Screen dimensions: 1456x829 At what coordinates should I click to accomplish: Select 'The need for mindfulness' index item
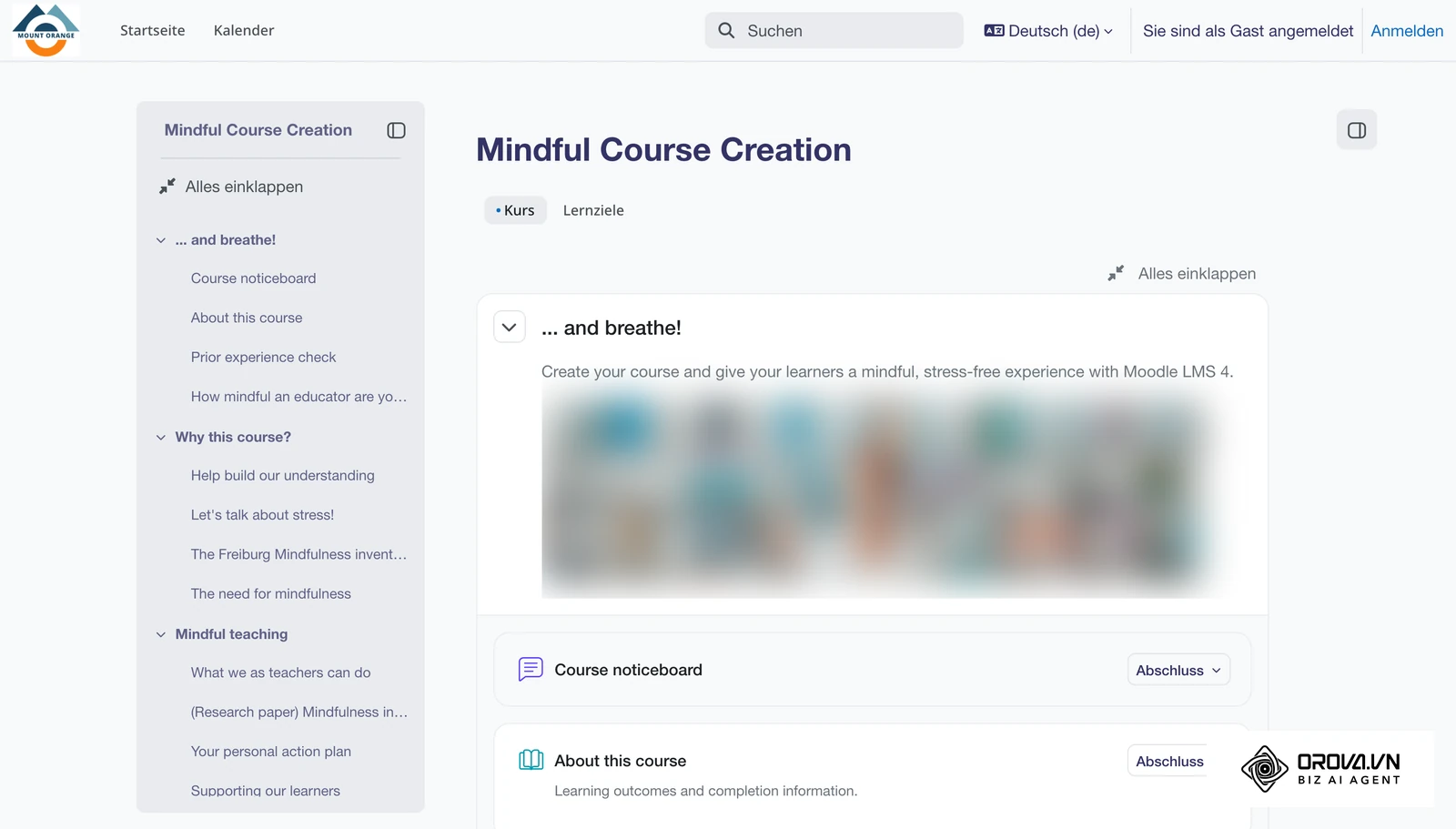tap(270, 594)
